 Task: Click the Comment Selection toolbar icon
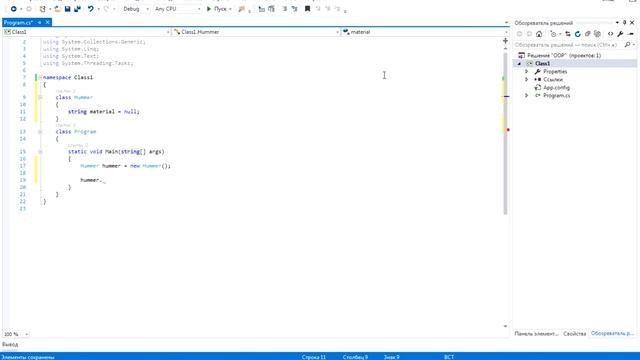[284, 9]
